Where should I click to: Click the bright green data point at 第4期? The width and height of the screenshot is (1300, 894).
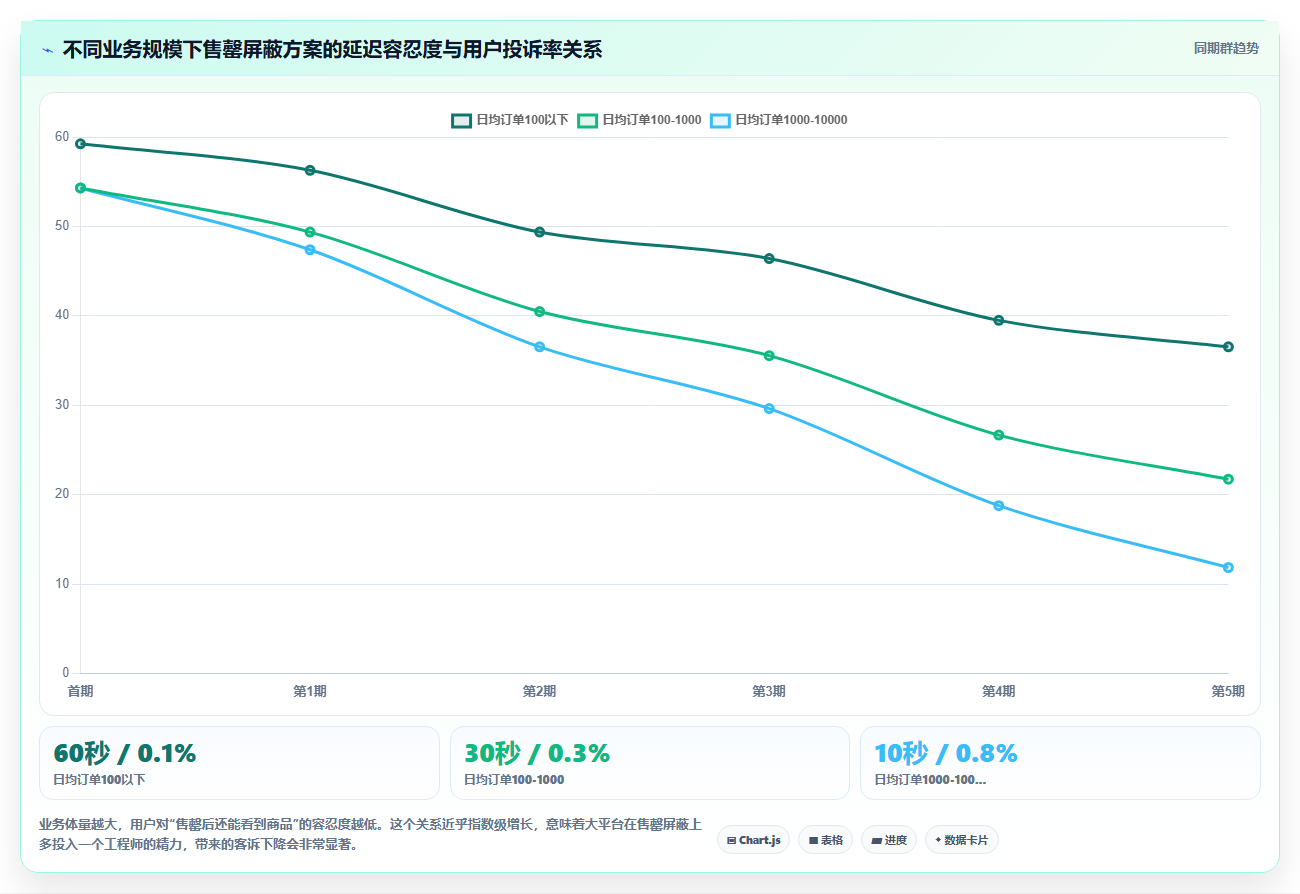coord(999,435)
